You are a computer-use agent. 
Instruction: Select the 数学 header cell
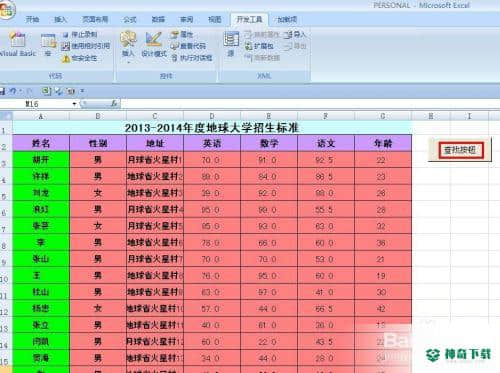pos(269,143)
